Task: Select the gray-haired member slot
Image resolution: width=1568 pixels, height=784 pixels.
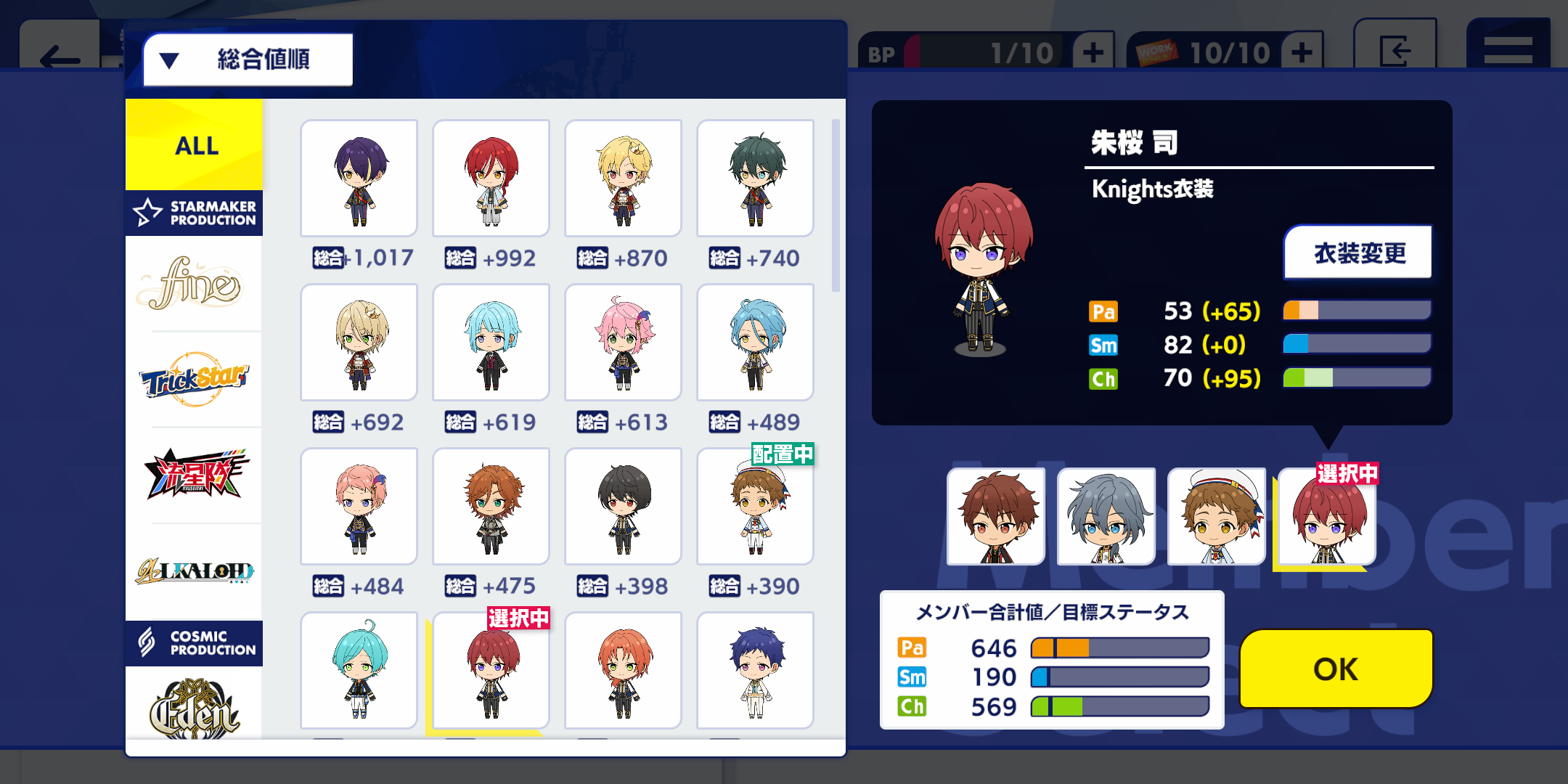Action: [x=1106, y=516]
